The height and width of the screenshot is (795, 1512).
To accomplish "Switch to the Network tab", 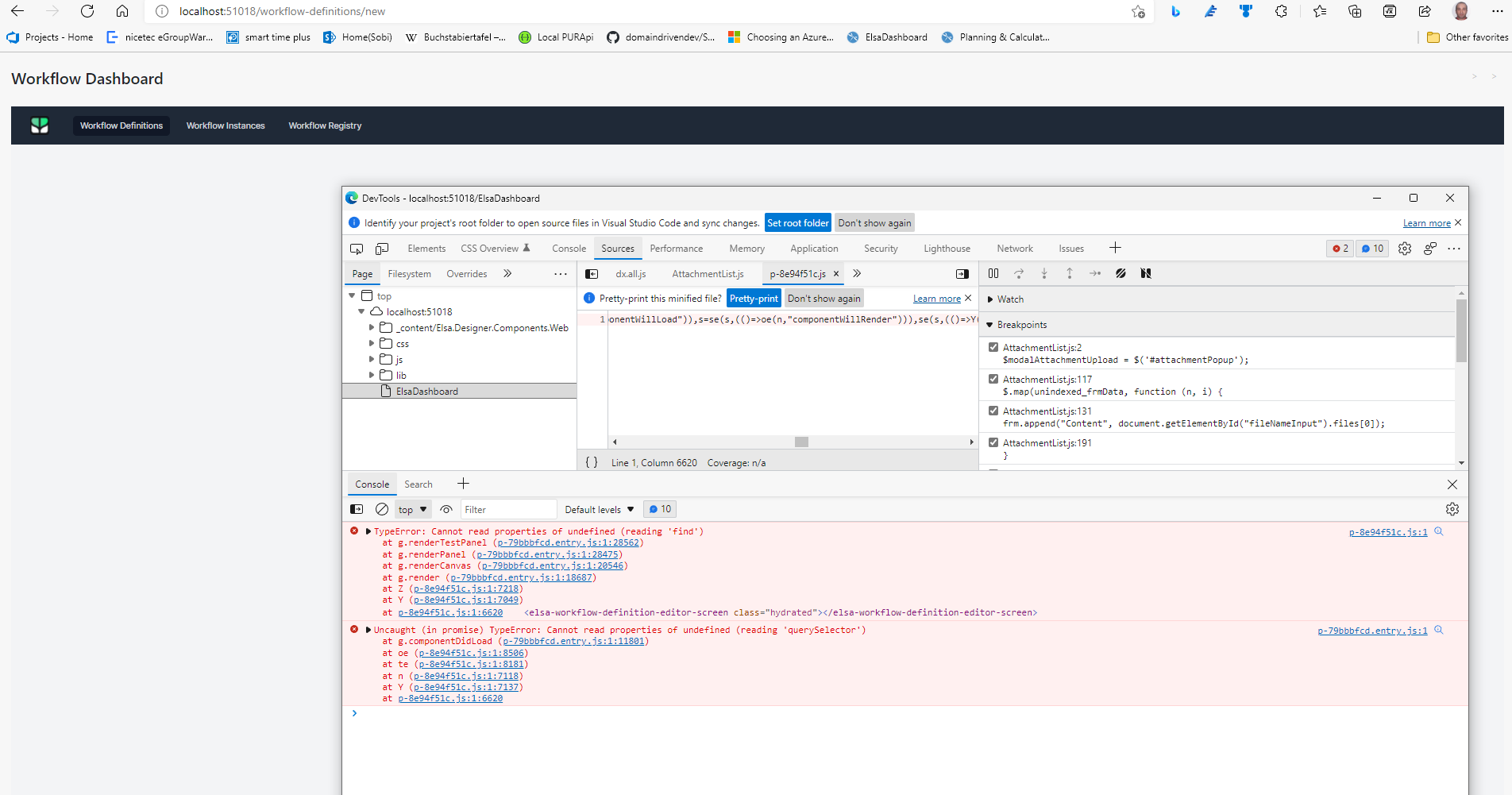I will tap(1015, 249).
